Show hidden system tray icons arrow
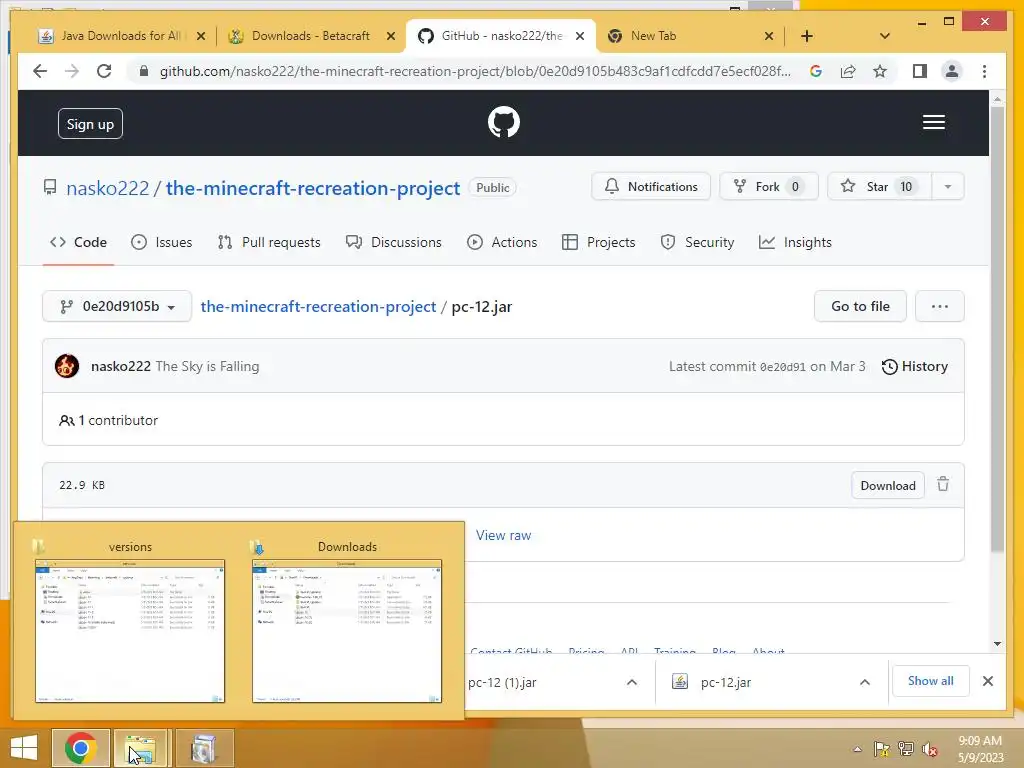This screenshot has height=768, width=1024. click(857, 749)
